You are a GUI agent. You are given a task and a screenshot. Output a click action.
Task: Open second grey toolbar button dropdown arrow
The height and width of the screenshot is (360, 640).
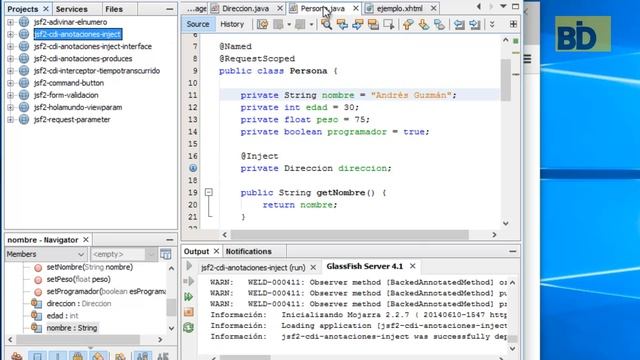311,24
